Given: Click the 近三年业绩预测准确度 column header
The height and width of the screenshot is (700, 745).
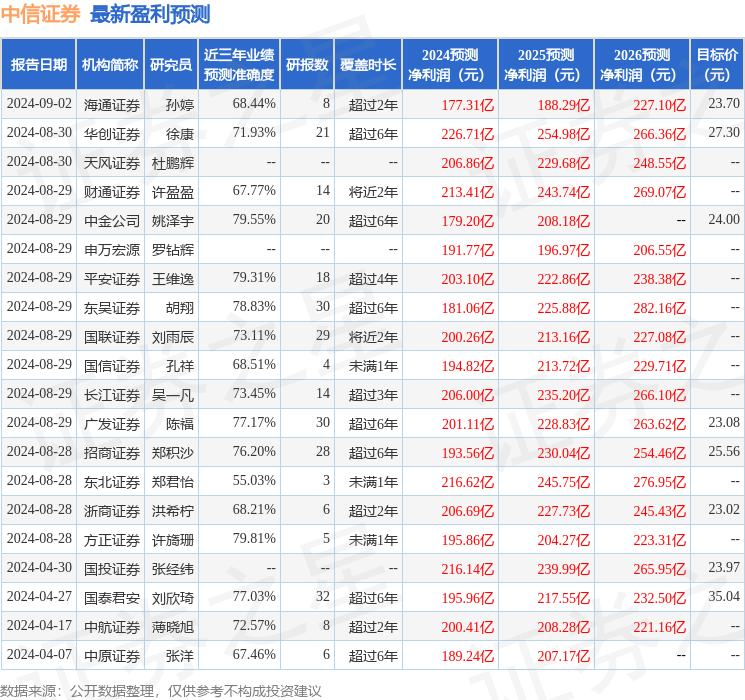Looking at the screenshot, I should [x=239, y=65].
